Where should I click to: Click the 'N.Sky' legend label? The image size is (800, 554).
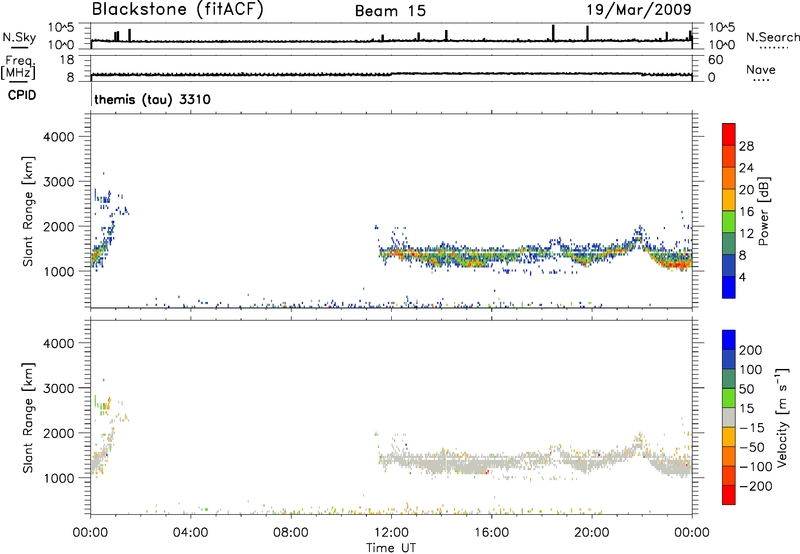point(19,37)
